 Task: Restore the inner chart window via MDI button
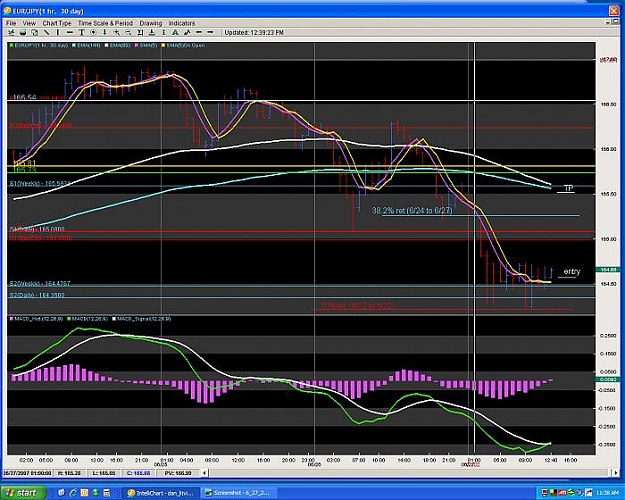[x=613, y=23]
